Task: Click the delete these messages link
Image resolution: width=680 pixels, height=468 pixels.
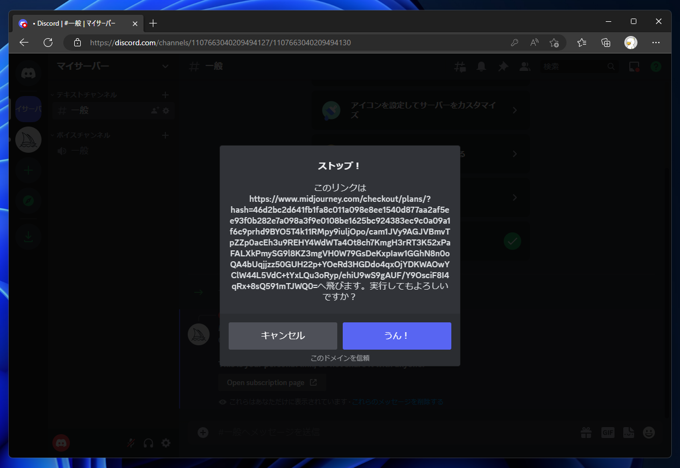Action: tap(397, 402)
